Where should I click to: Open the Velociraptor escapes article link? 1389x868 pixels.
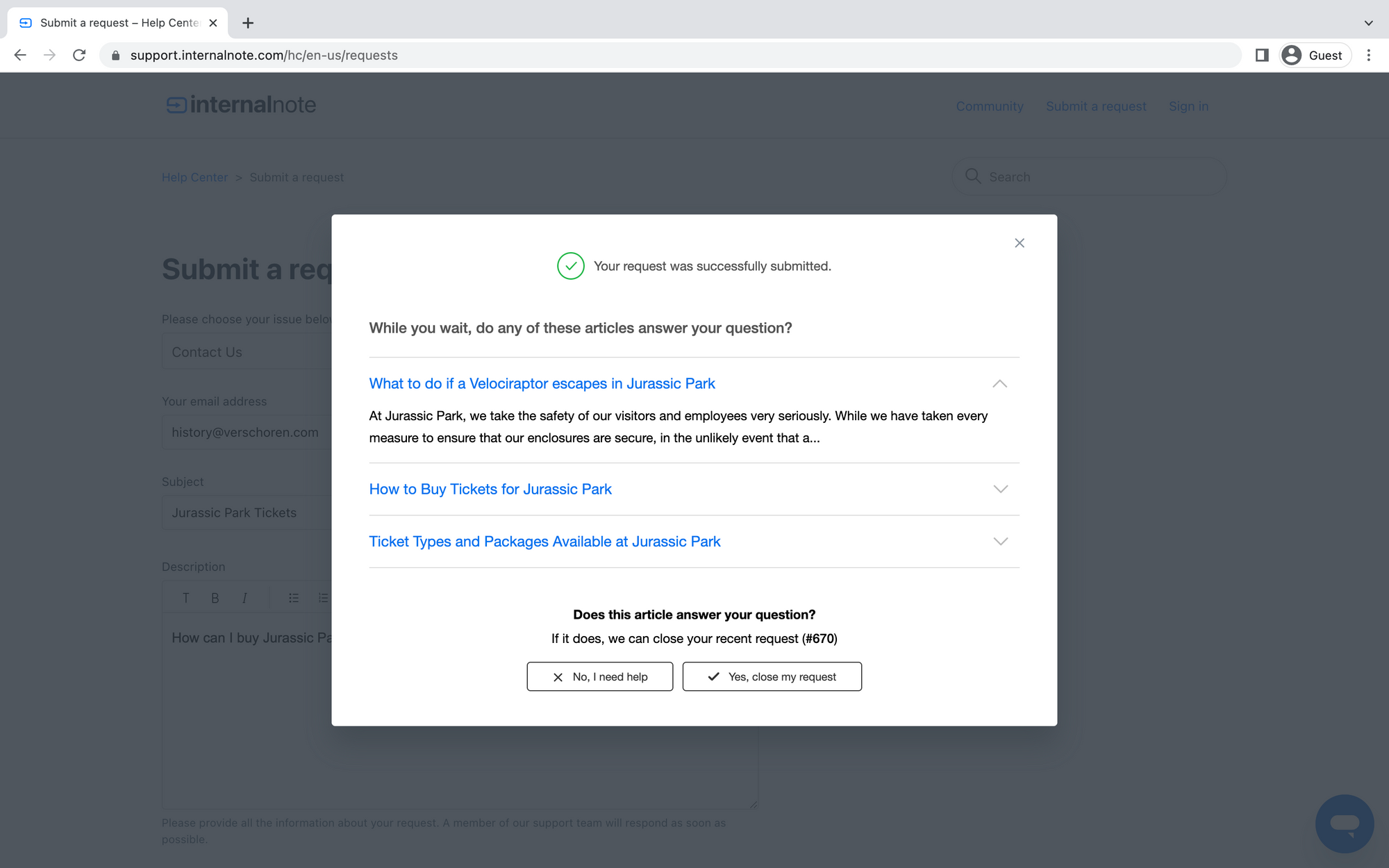coord(542,384)
